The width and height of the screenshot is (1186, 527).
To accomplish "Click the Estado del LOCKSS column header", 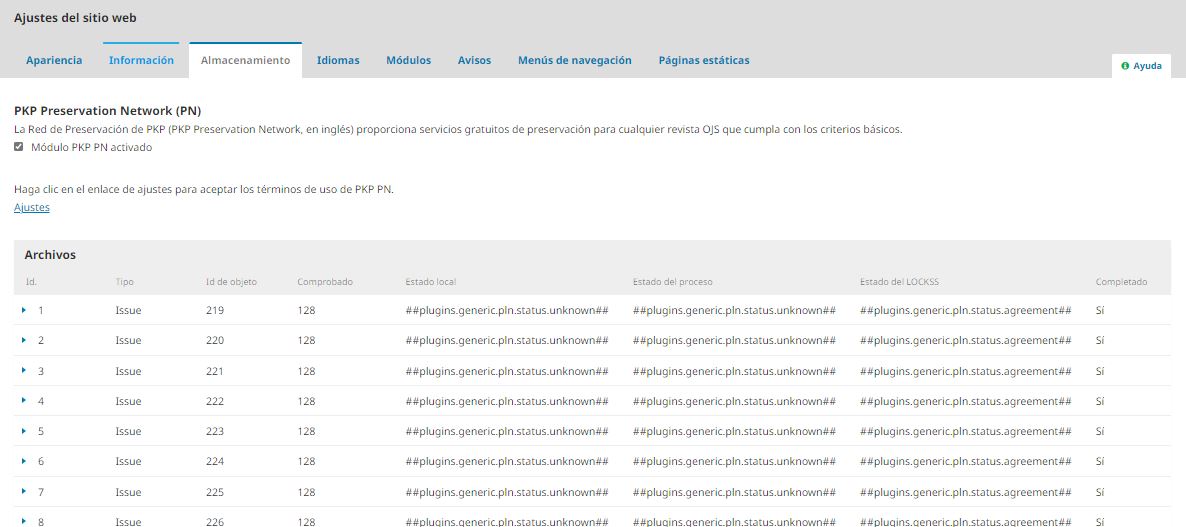I will 899,282.
